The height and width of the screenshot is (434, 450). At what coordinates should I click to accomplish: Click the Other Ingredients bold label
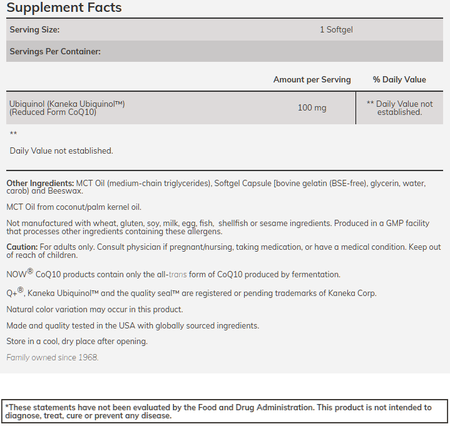coord(40,183)
